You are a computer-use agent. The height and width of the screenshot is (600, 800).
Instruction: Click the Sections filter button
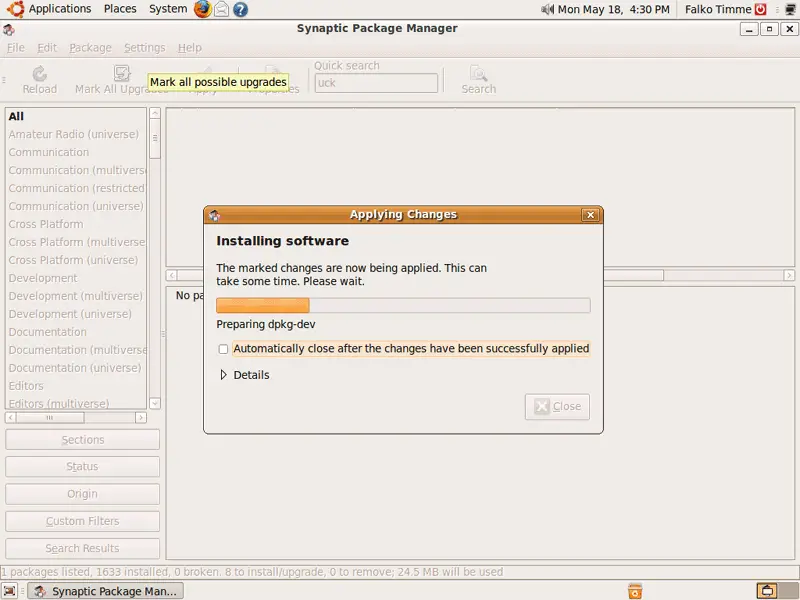coord(82,440)
